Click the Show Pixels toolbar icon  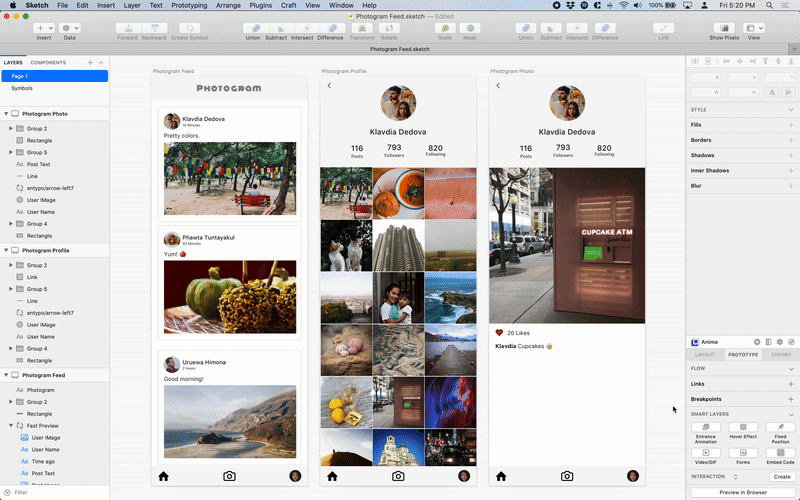pyautogui.click(x=724, y=29)
